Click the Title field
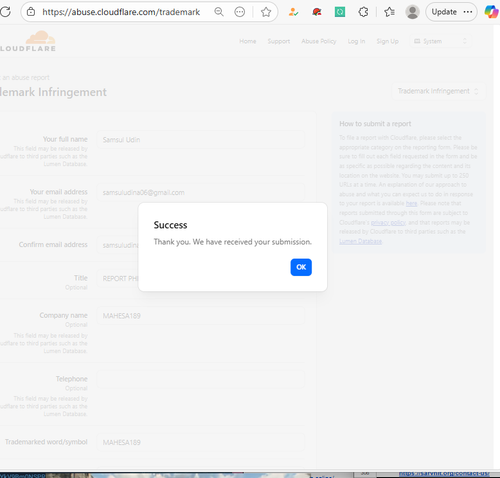Viewport: 500px width, 478px height. click(x=118, y=278)
